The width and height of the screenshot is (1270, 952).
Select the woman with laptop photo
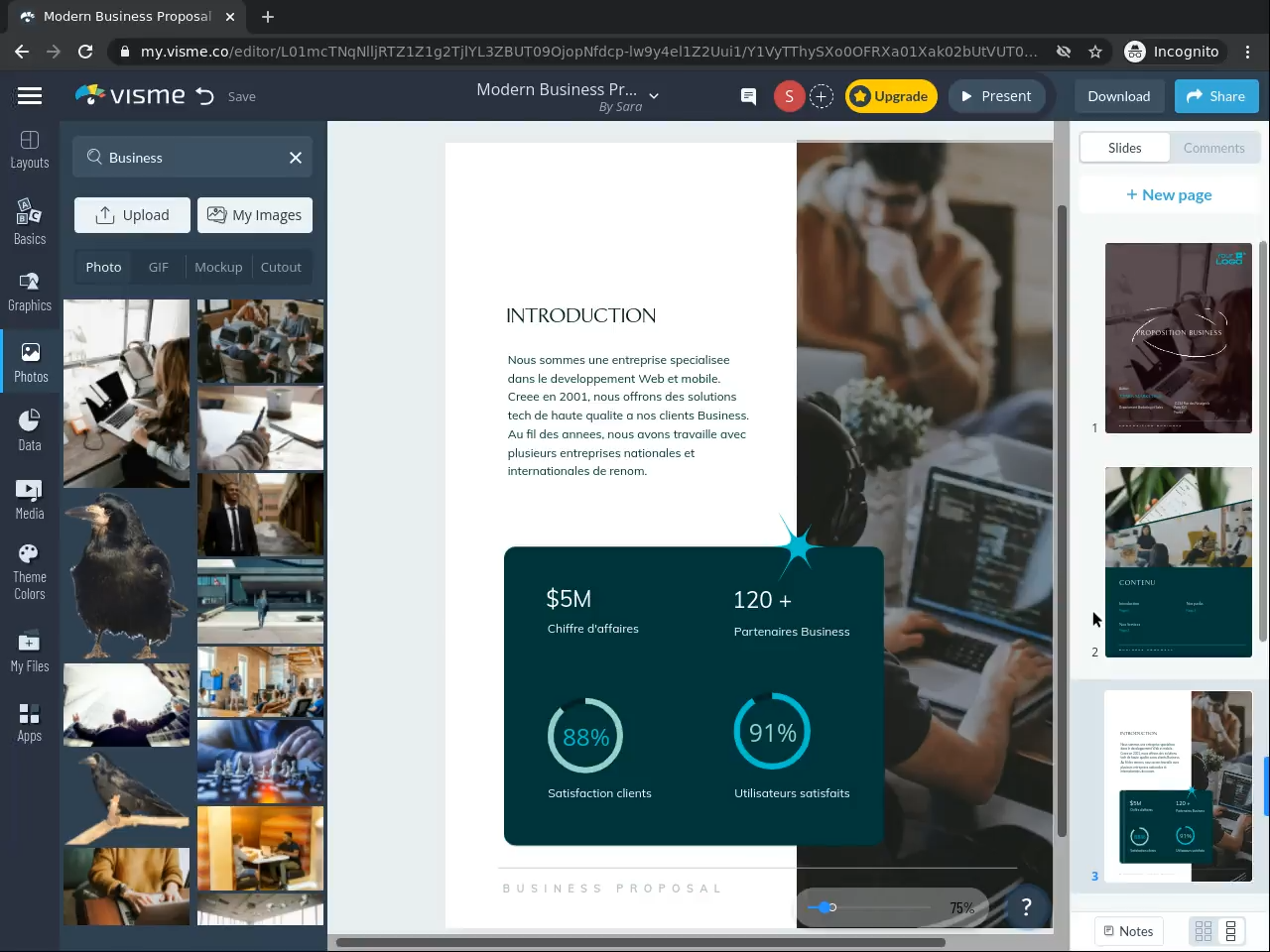click(x=126, y=394)
